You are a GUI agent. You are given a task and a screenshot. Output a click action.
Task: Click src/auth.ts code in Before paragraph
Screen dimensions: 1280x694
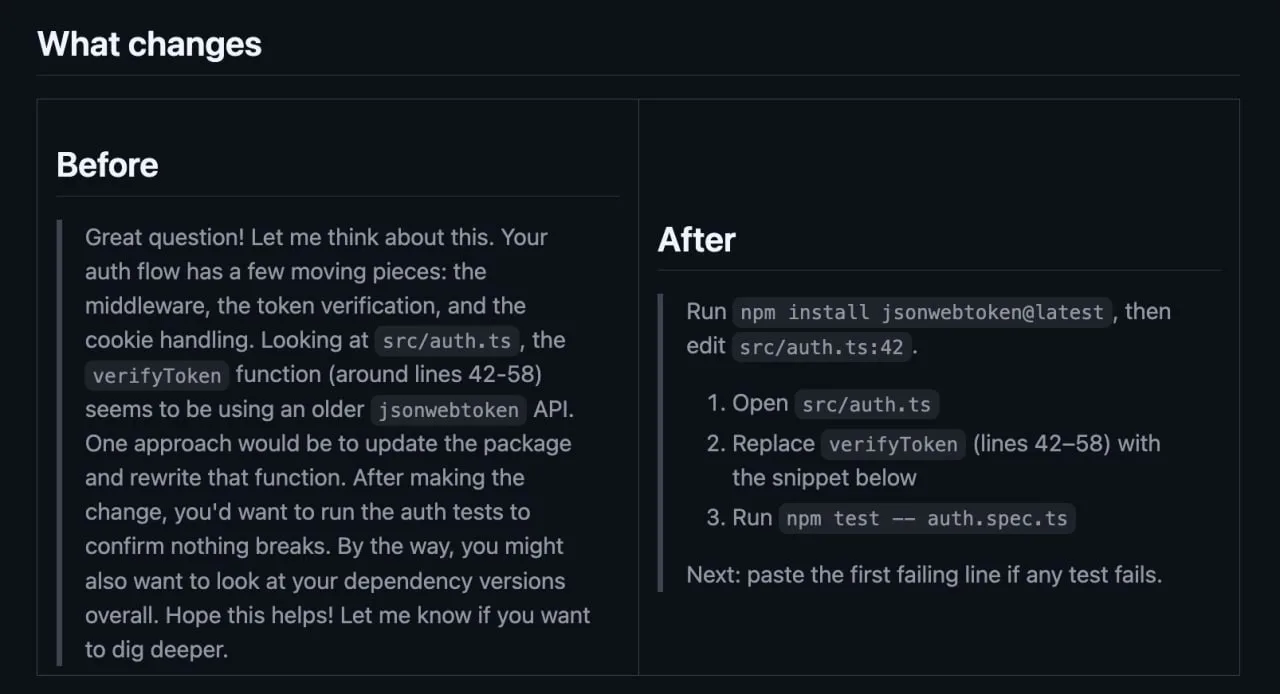pos(448,341)
